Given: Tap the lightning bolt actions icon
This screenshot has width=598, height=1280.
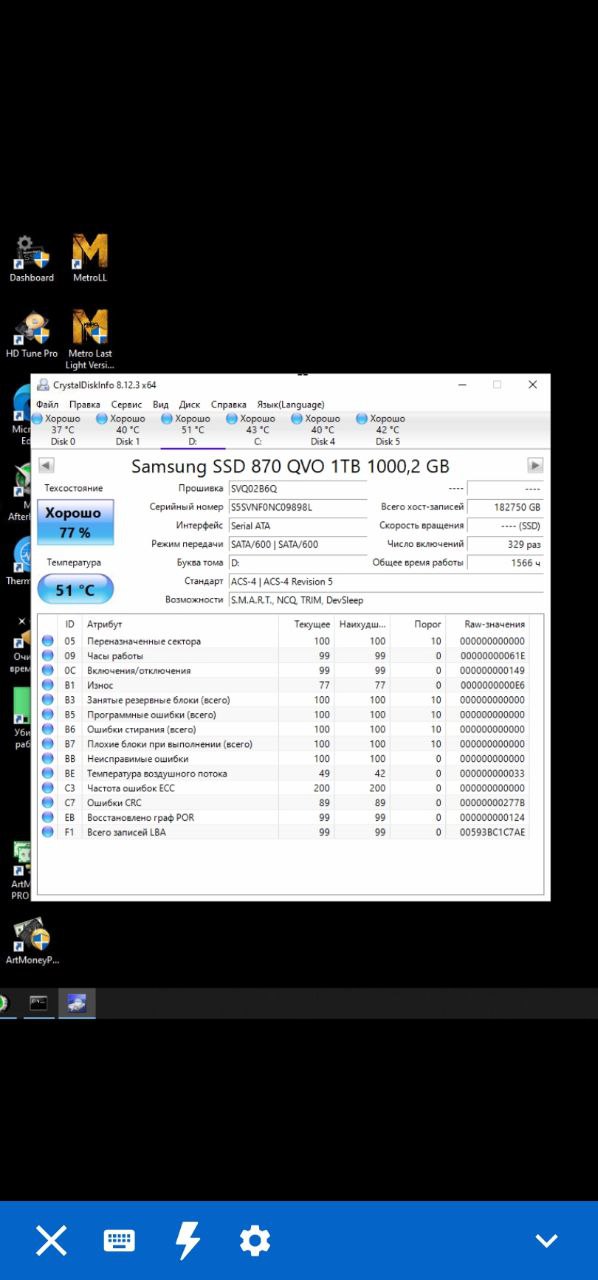Looking at the screenshot, I should (187, 1241).
